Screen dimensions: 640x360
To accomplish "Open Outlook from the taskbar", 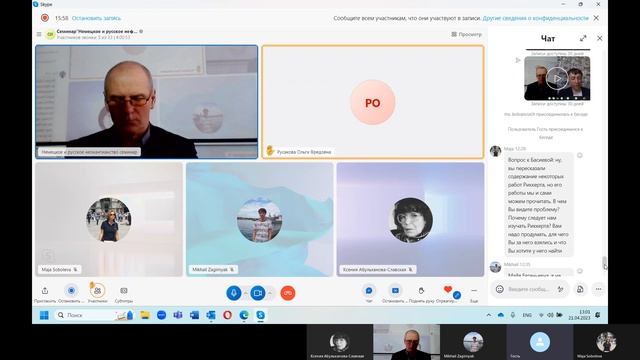I will pos(211,315).
